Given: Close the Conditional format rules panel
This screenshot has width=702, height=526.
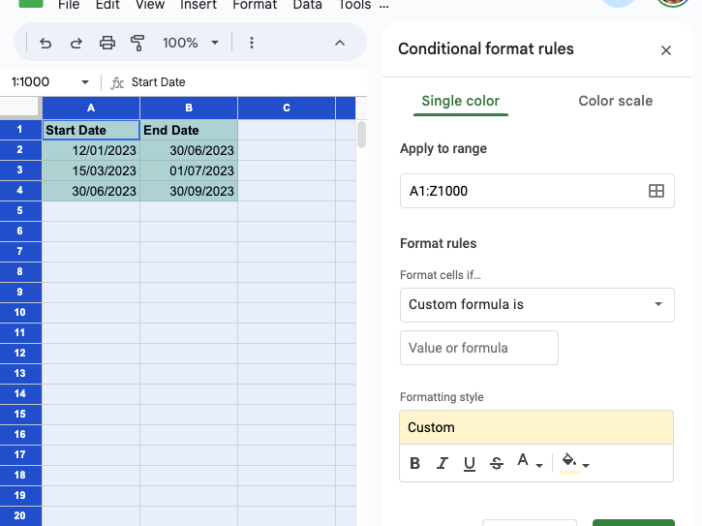Looking at the screenshot, I should coord(666,50).
